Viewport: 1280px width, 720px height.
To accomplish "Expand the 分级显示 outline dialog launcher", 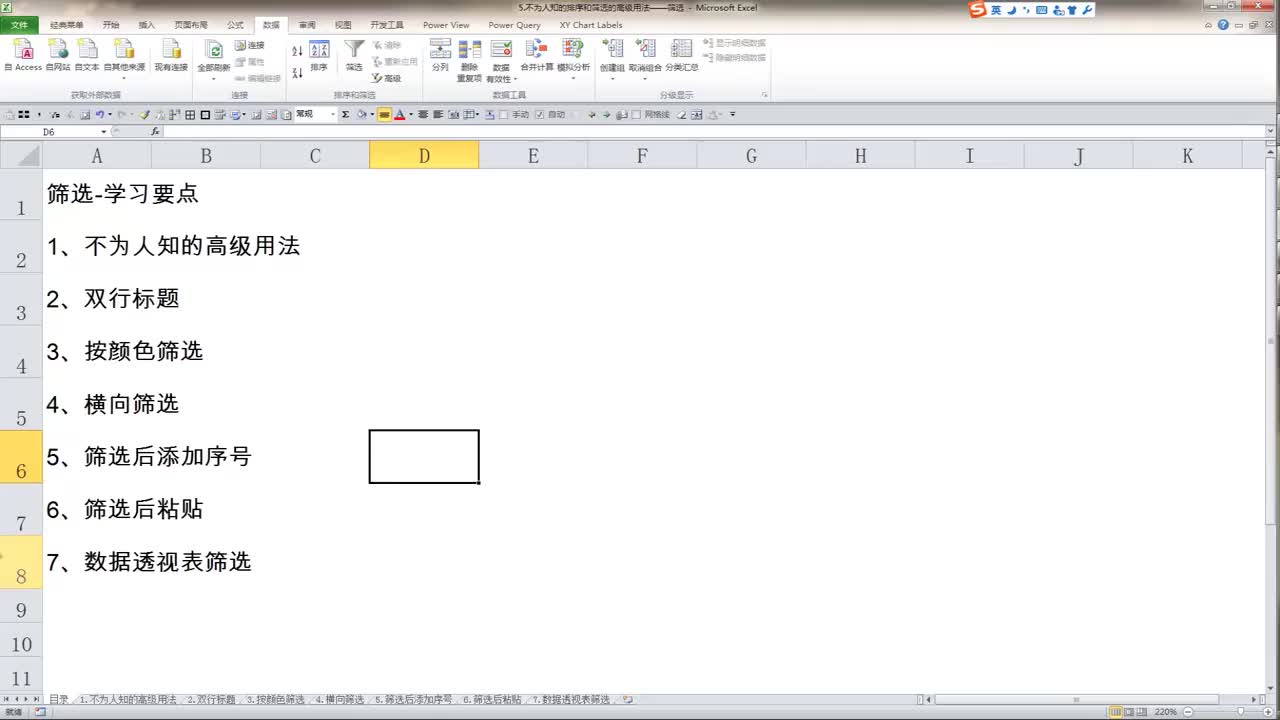I will pyautogui.click(x=765, y=95).
